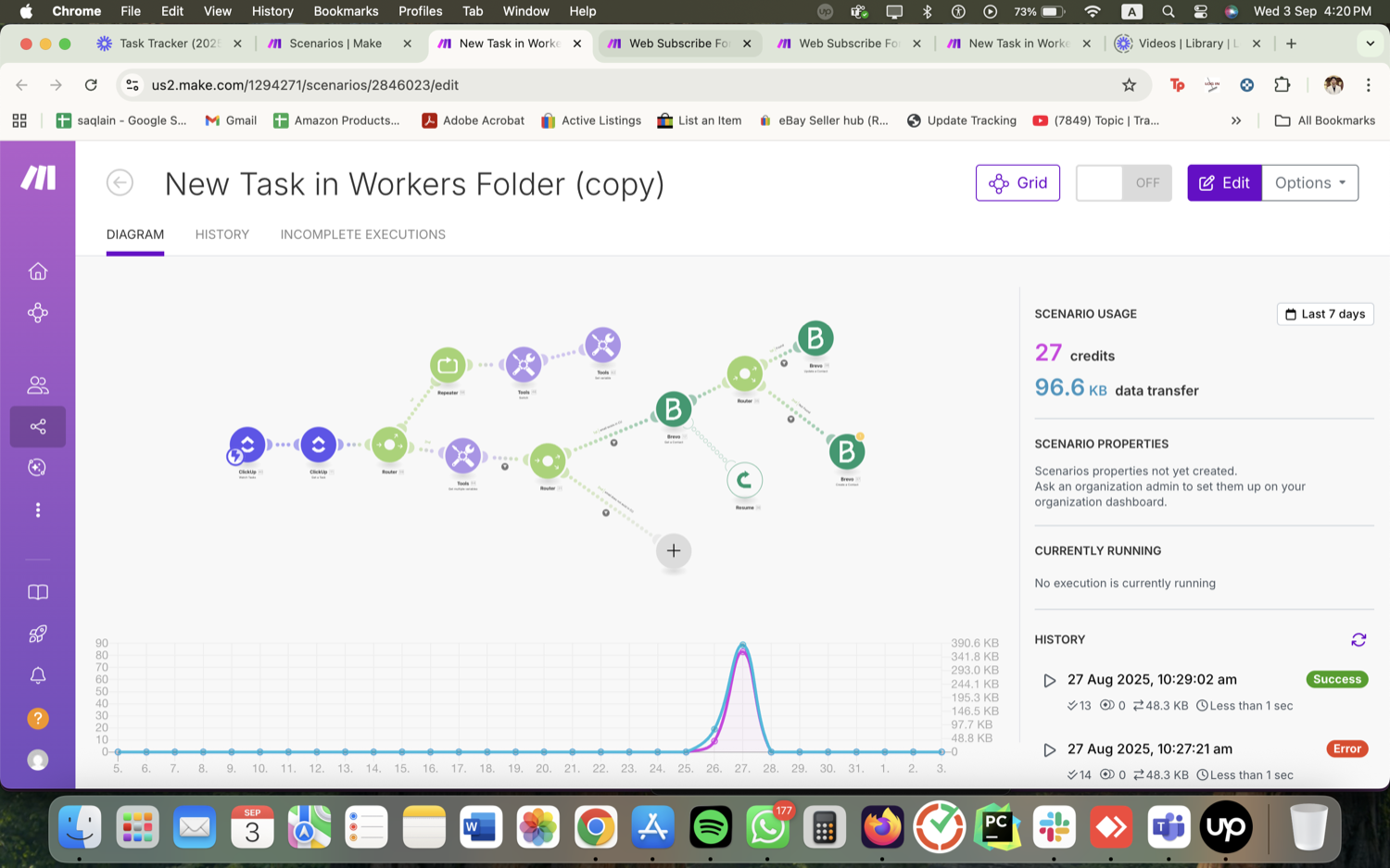
Task: Expand the Options dropdown
Action: pos(1309,183)
